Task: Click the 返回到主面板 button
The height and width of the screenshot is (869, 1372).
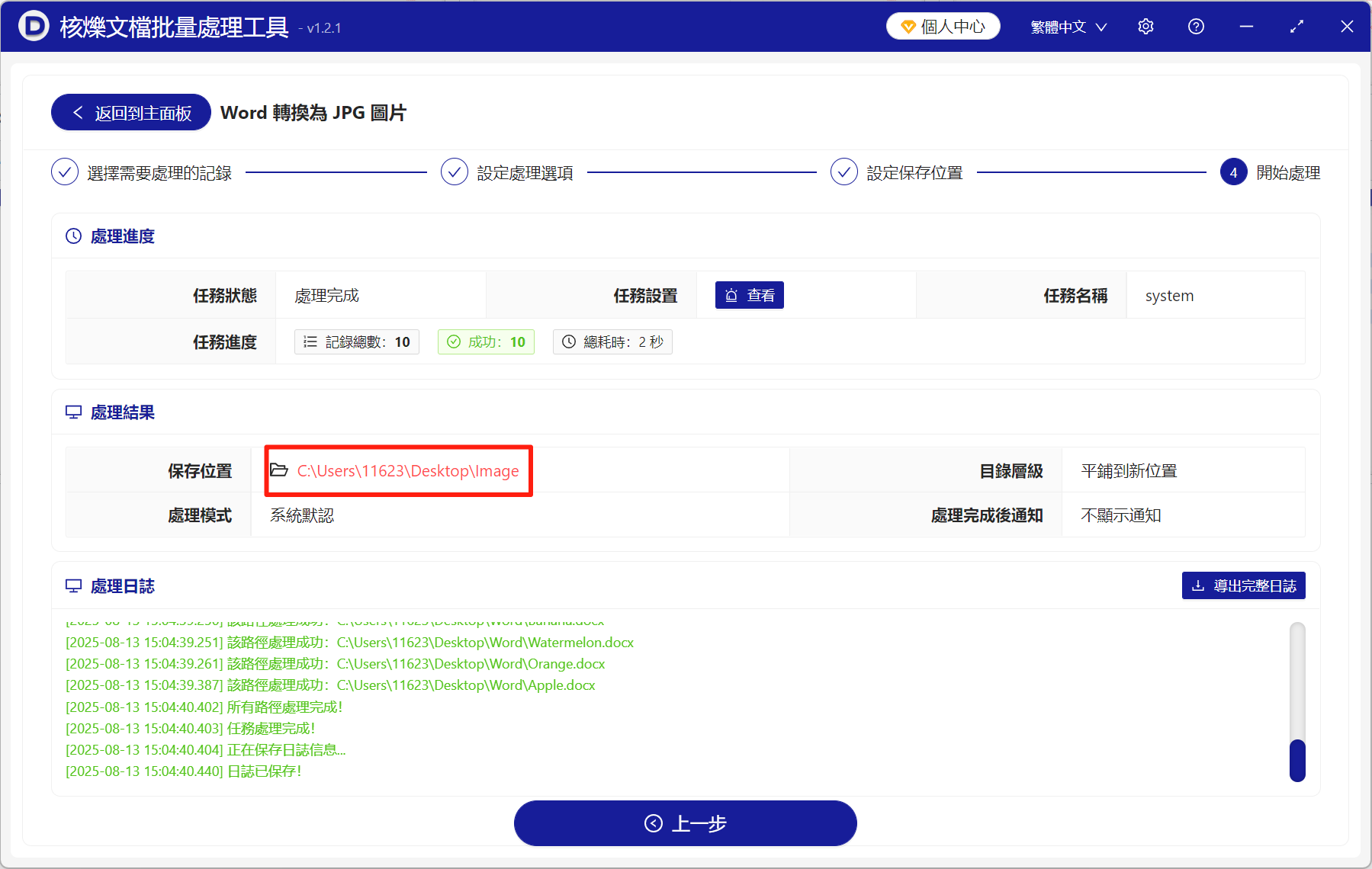Action: point(130,112)
